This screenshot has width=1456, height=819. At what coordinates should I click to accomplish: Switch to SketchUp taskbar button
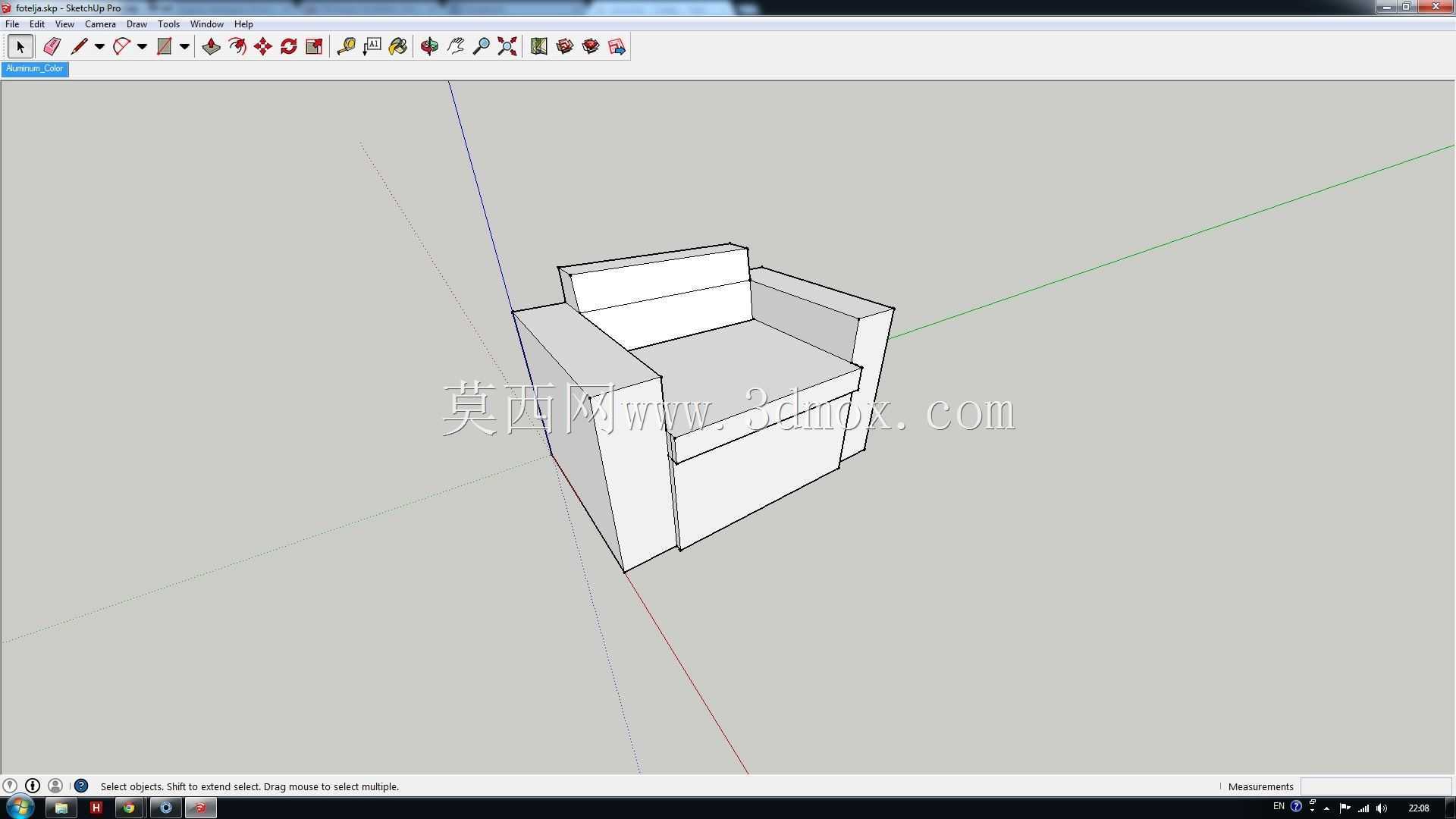point(200,808)
